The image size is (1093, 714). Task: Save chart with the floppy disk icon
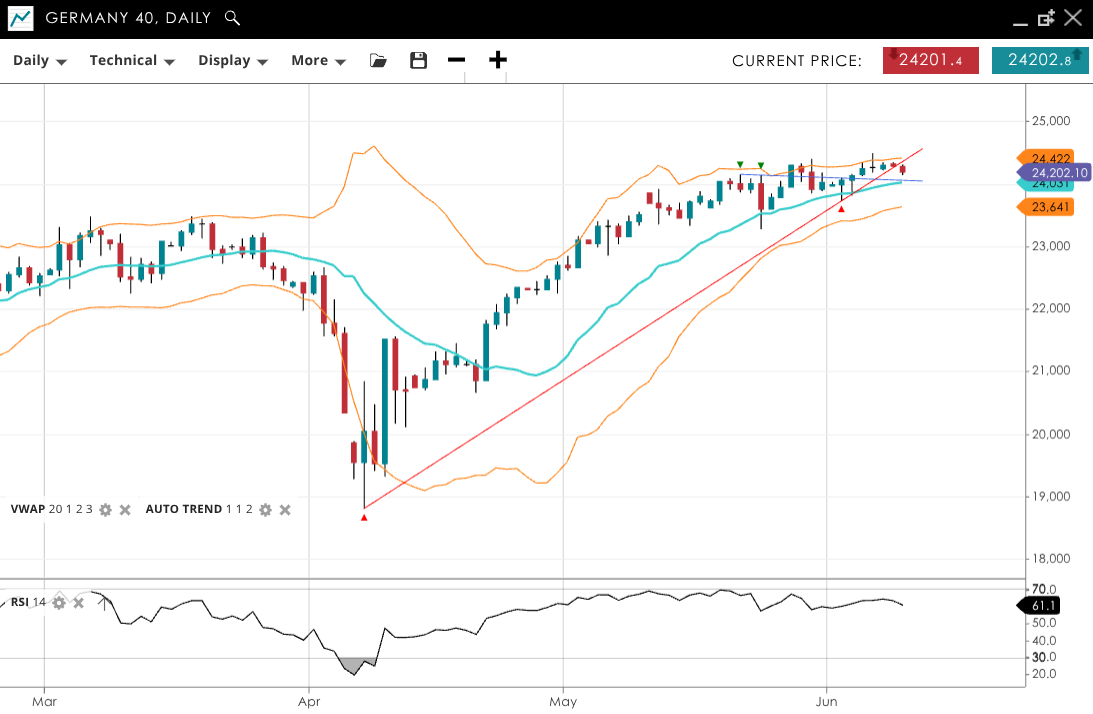pos(418,60)
